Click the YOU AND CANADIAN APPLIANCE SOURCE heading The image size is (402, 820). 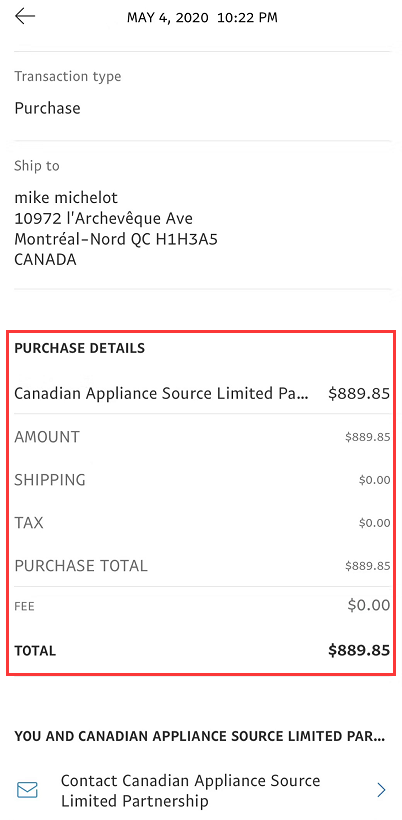[200, 736]
